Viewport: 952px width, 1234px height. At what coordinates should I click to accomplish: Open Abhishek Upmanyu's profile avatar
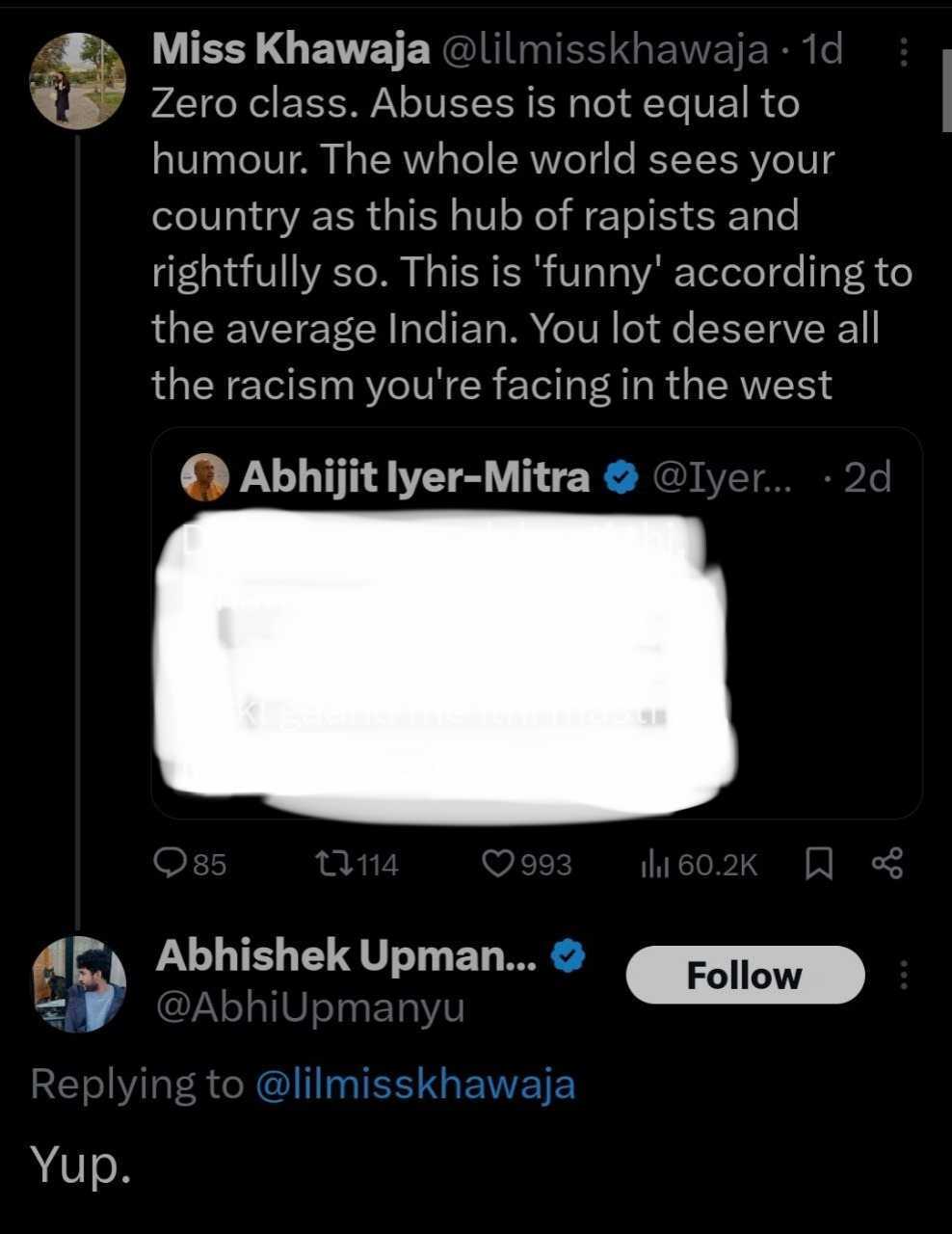(x=78, y=984)
